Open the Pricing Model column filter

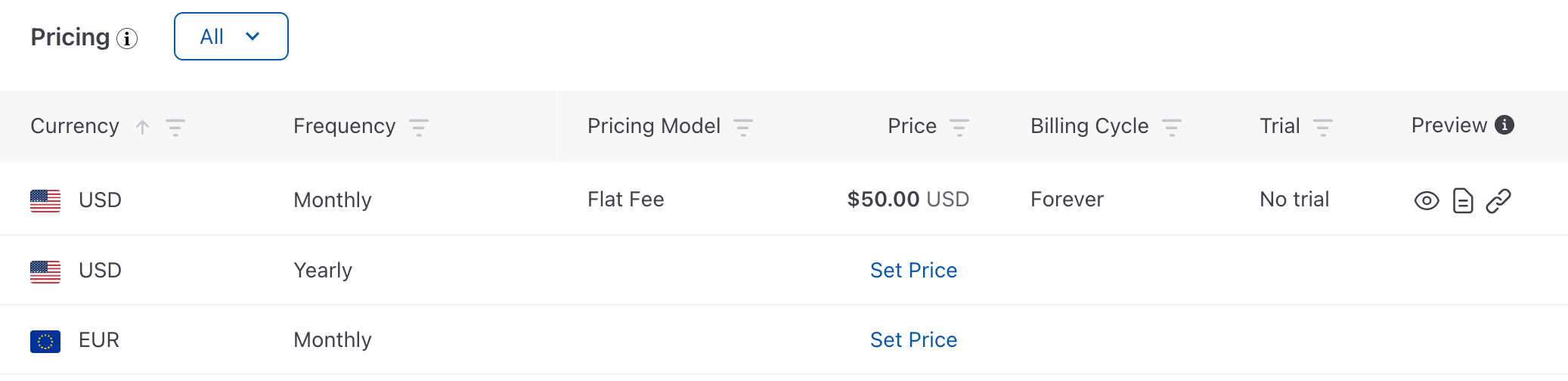[x=743, y=127]
